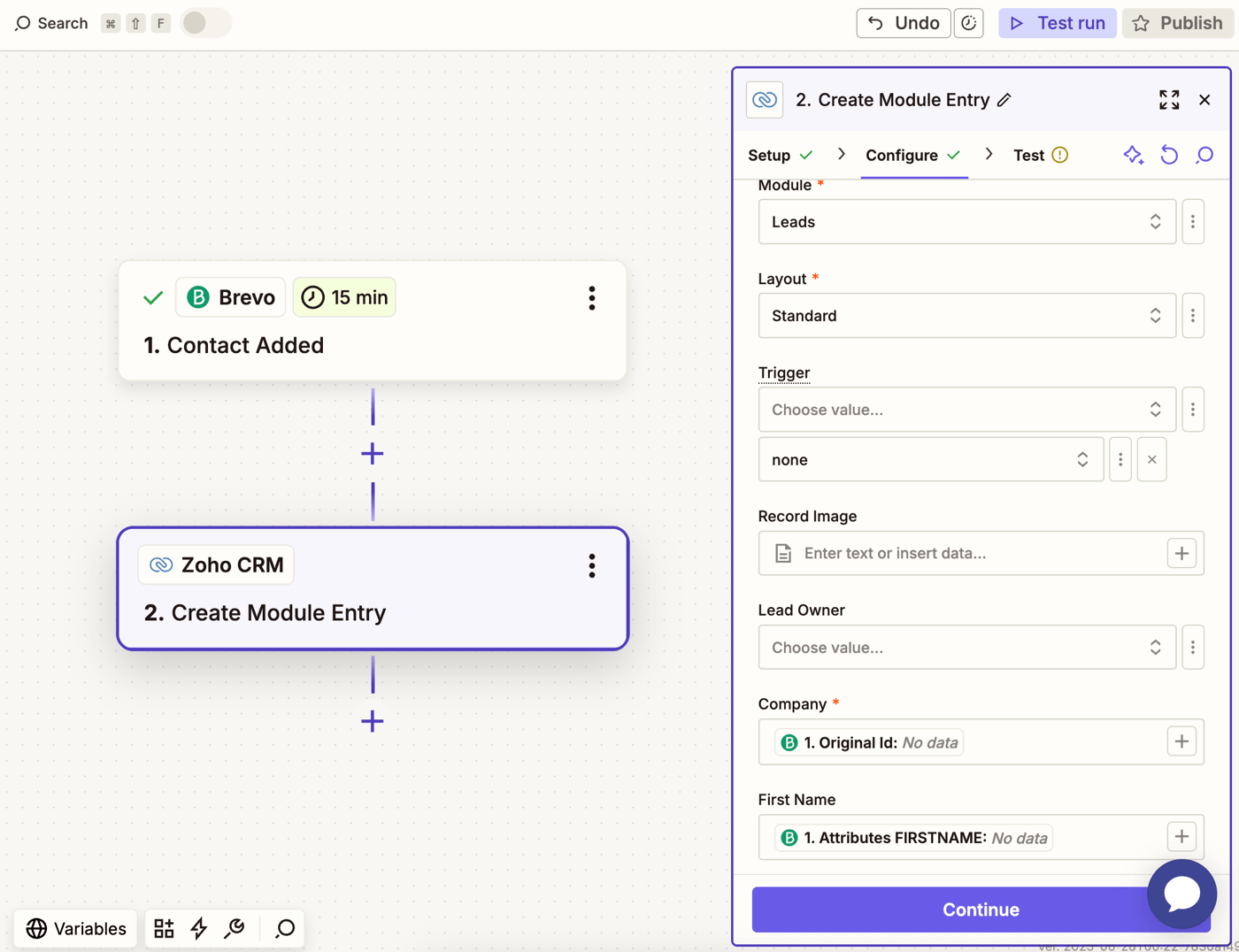The image size is (1239, 952).
Task: Click the lightning bolt icon in bottom toolbar
Action: [199, 928]
